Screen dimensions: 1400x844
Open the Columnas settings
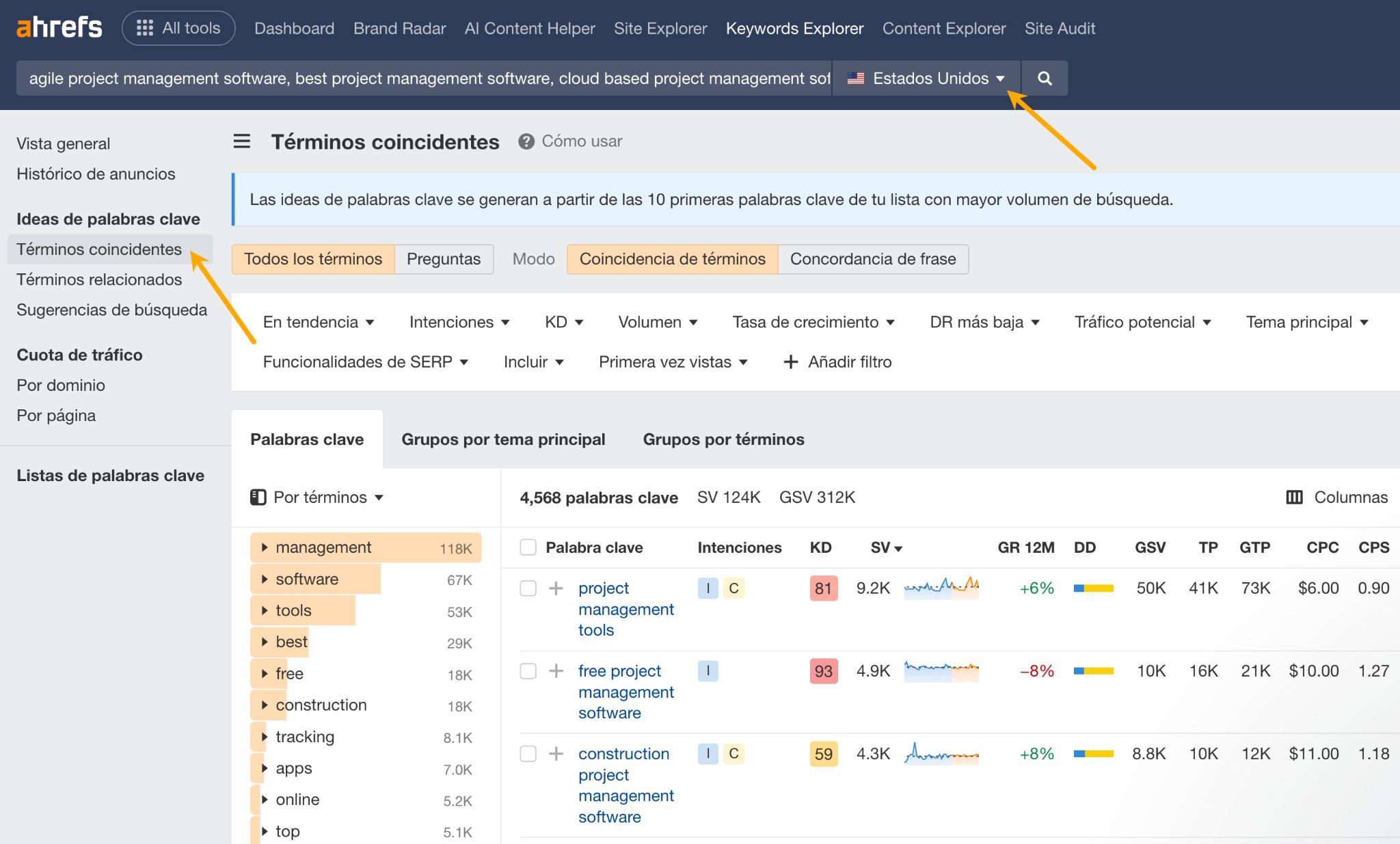1336,498
